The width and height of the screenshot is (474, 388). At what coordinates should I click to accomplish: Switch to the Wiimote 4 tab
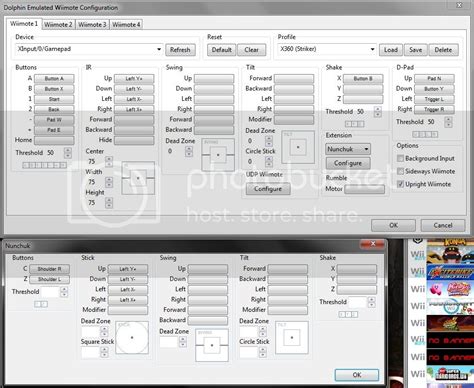point(126,25)
